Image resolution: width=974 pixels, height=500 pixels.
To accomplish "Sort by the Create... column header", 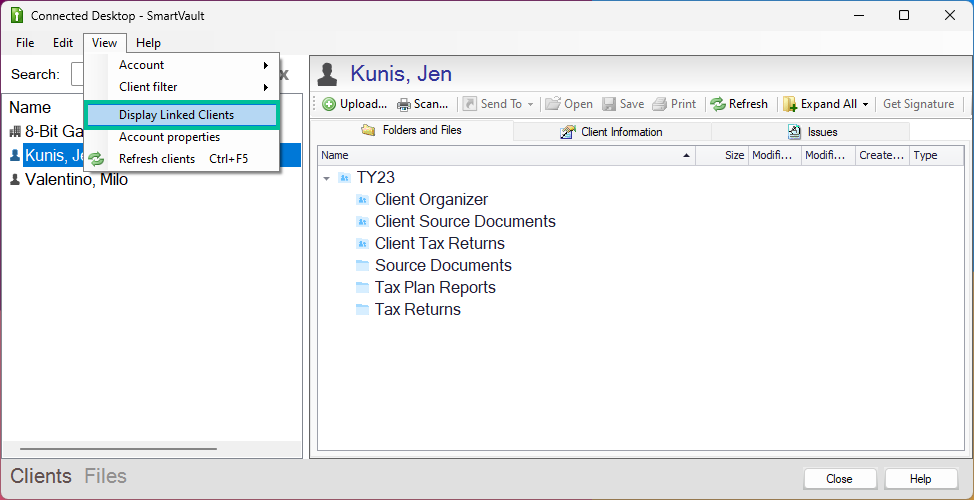I will pos(882,155).
